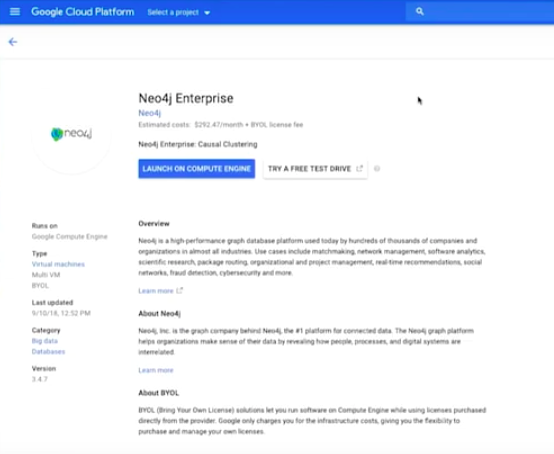Click the About BYOL heading
Image resolution: width=554 pixels, height=454 pixels.
tap(159, 393)
